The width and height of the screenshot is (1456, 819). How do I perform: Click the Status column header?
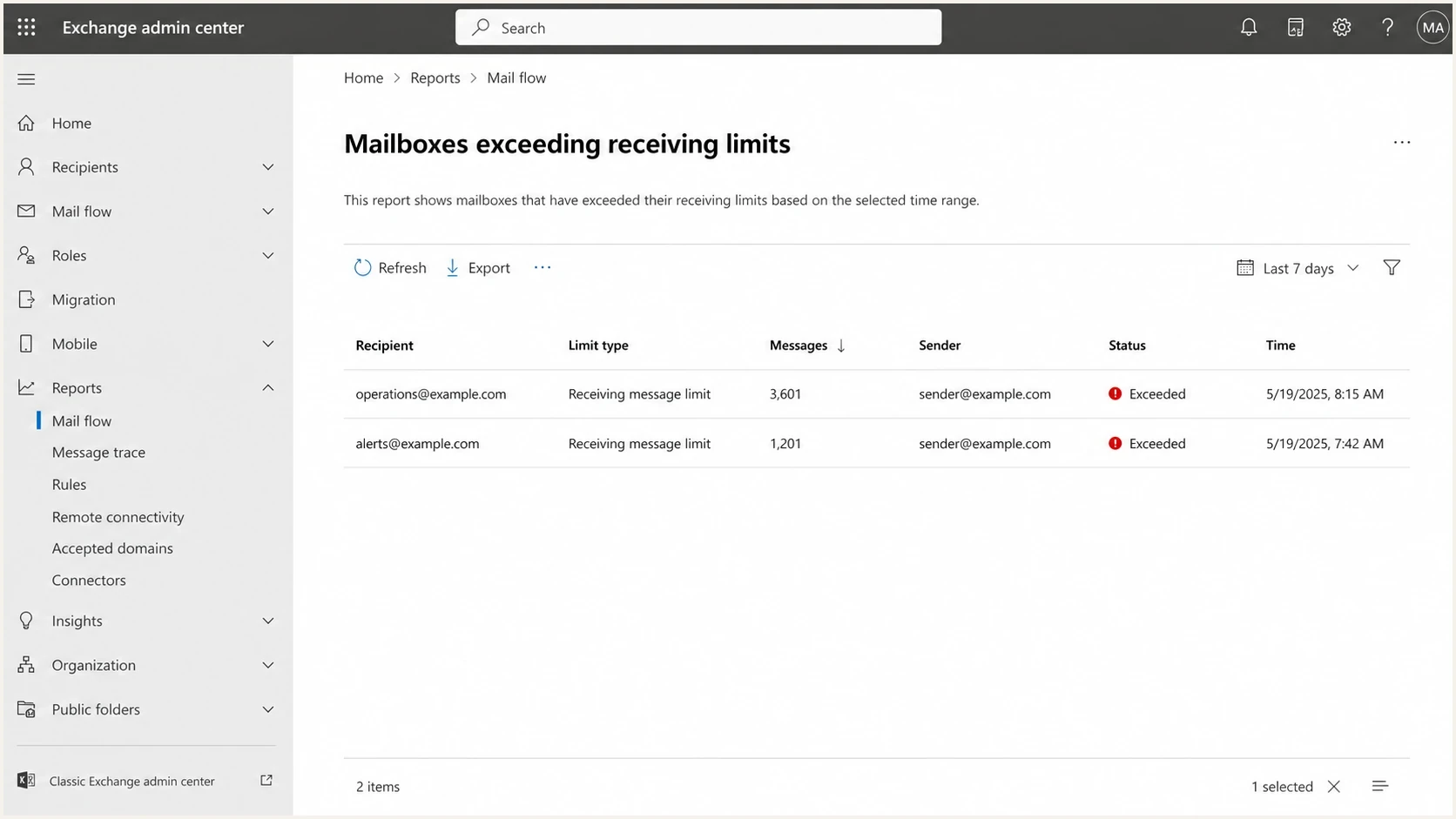click(1127, 346)
